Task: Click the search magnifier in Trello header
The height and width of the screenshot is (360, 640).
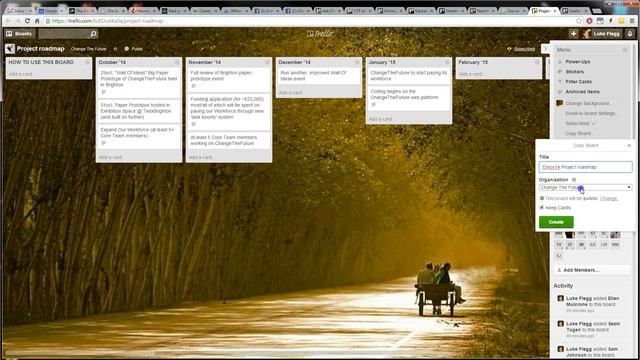Action: [x=93, y=34]
